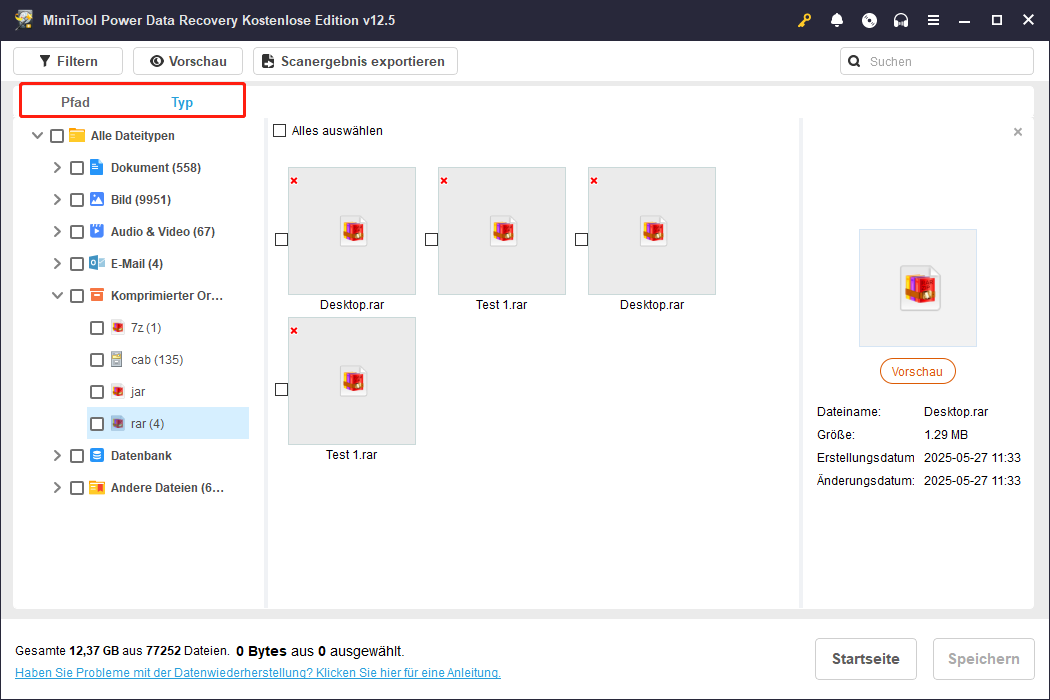Check the Alle Dateitypen checkbox
This screenshot has height=700, width=1050.
tap(57, 136)
